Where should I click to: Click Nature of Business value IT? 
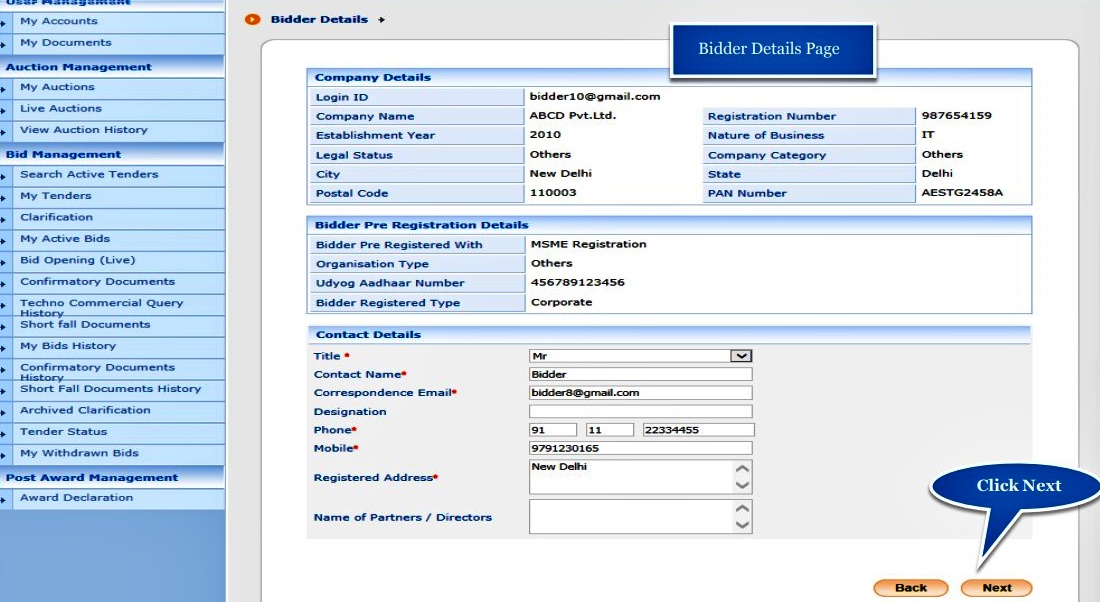pos(927,135)
